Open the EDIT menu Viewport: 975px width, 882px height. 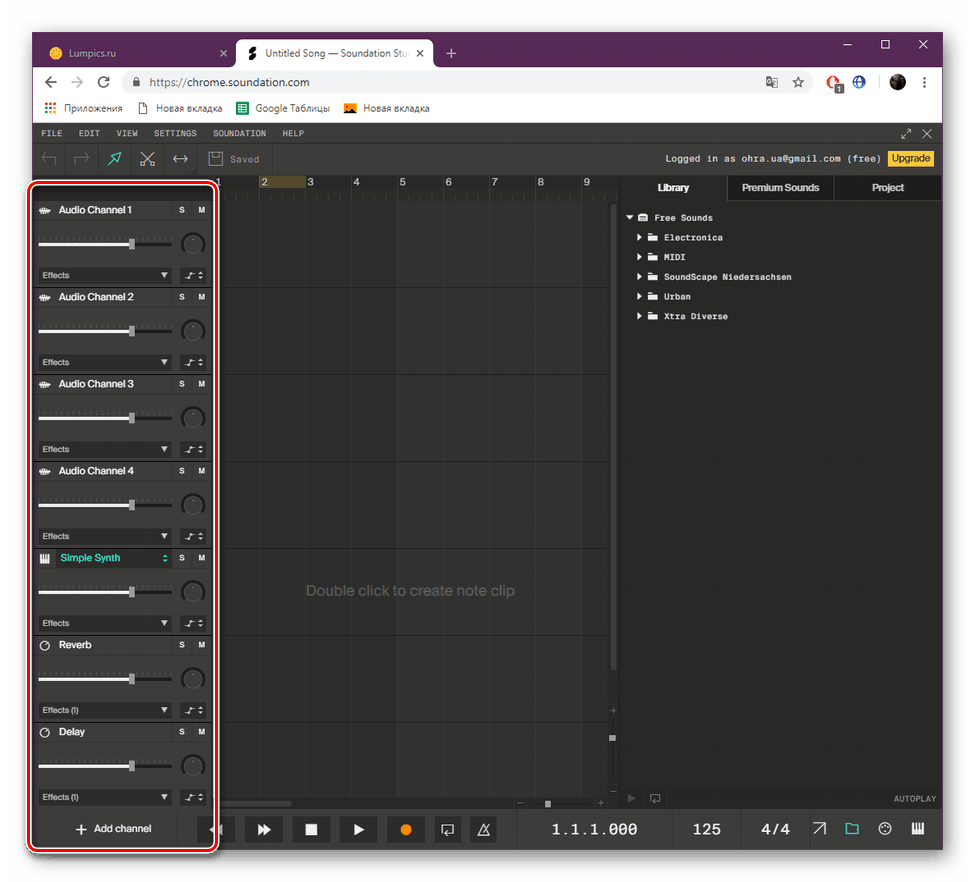pos(89,133)
